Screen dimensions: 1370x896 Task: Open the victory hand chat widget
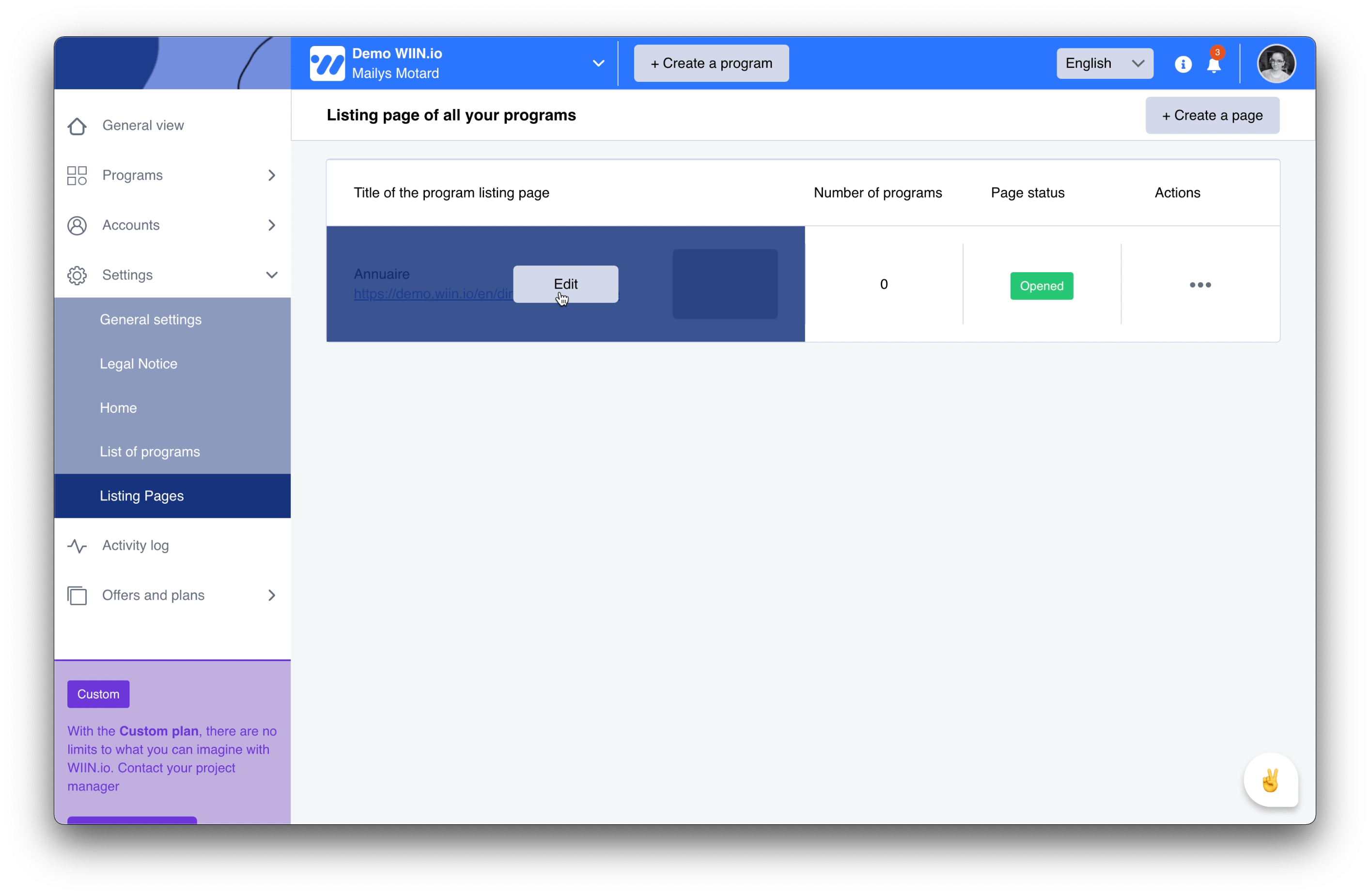[1270, 780]
